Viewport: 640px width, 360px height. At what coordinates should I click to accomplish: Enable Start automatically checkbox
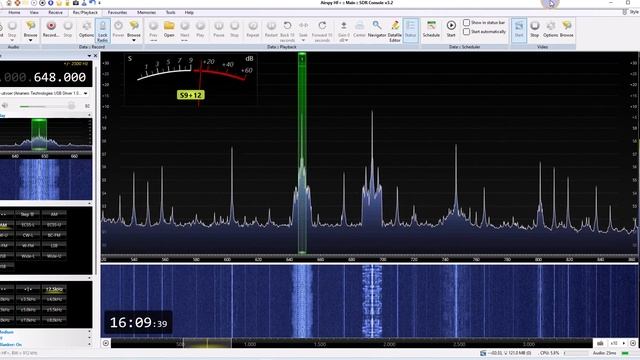pos(466,31)
